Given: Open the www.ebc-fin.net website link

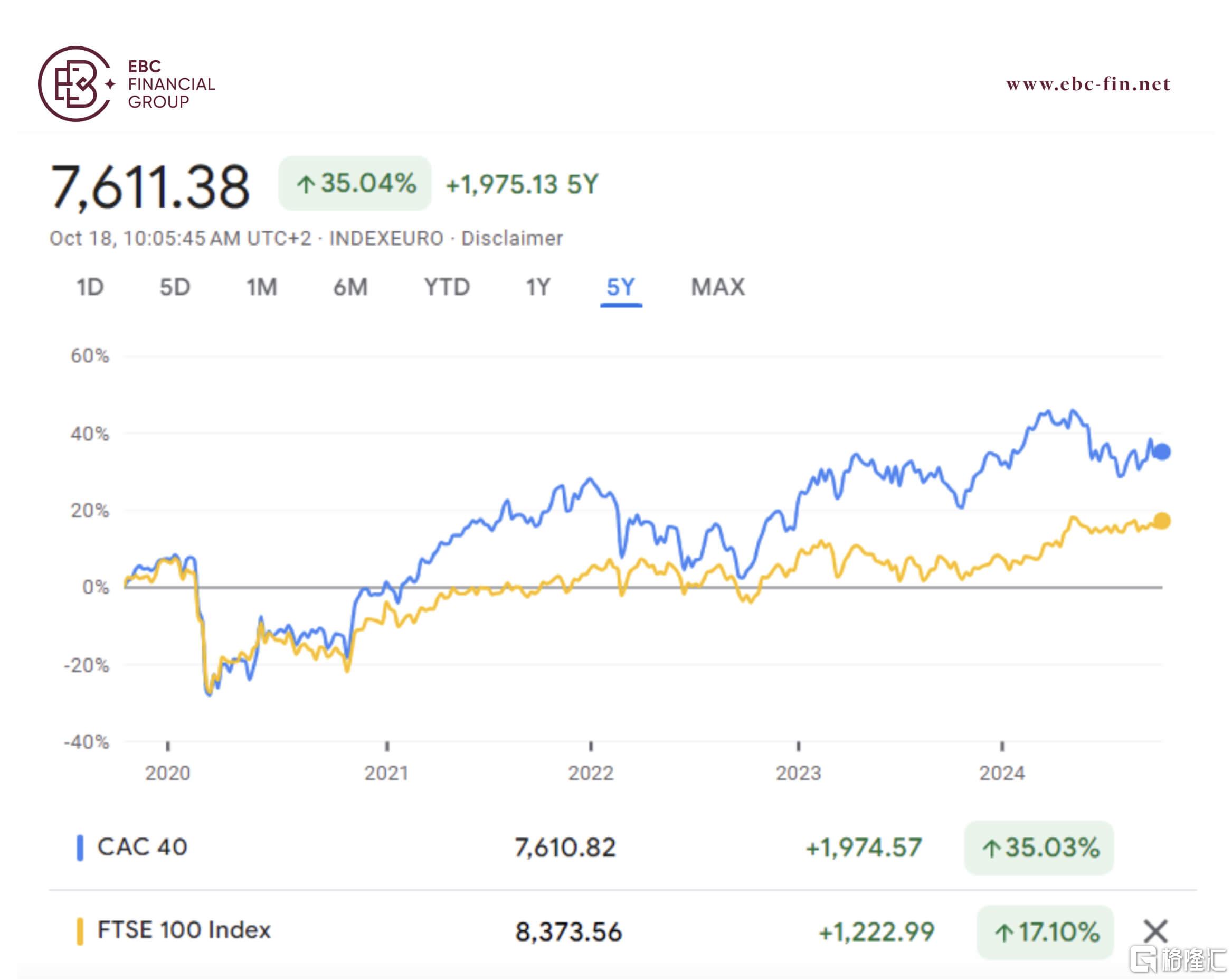Looking at the screenshot, I should pyautogui.click(x=1087, y=84).
